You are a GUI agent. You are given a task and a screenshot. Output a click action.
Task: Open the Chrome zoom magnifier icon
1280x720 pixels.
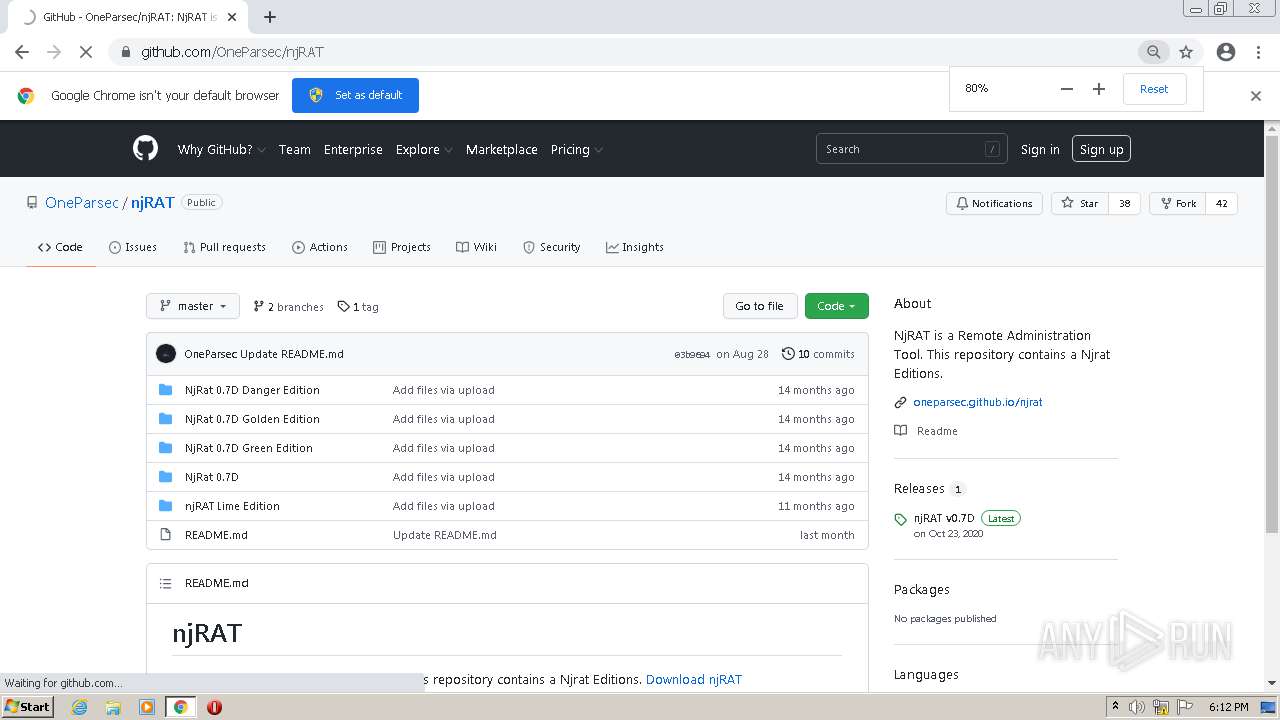pyautogui.click(x=1154, y=52)
